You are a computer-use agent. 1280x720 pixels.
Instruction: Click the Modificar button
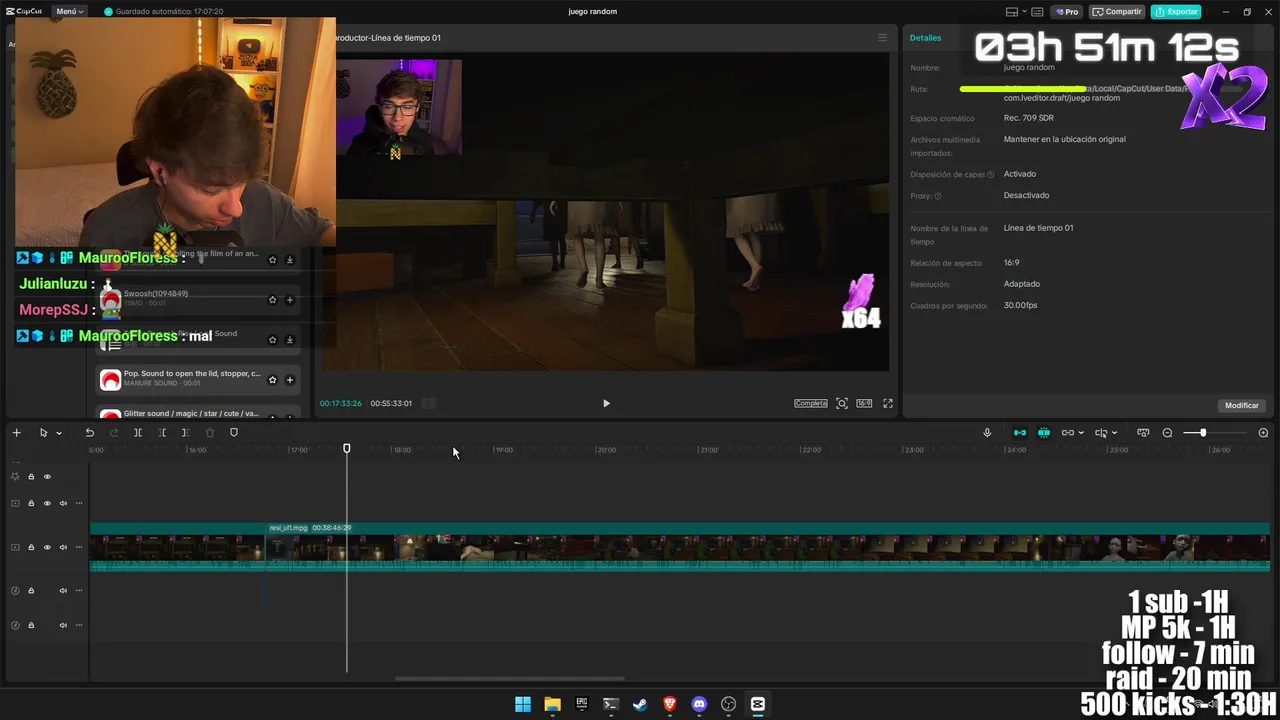[1242, 405]
